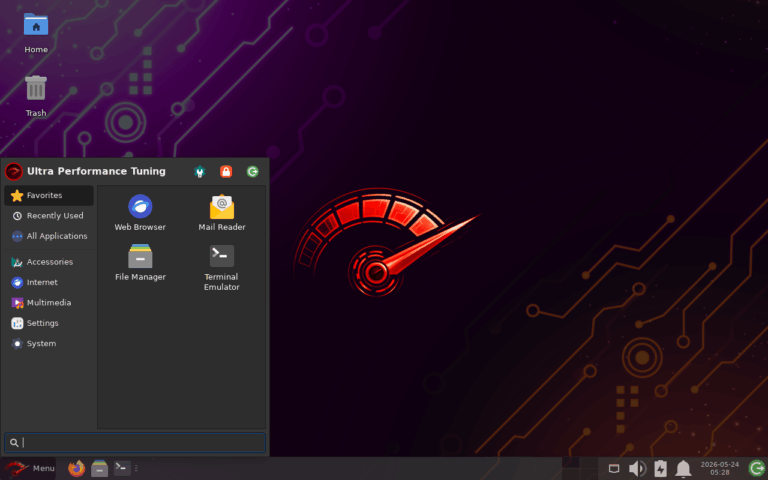Screen dimensions: 768x480
Task: Open the battery power manager tray icon
Action: 660,469
